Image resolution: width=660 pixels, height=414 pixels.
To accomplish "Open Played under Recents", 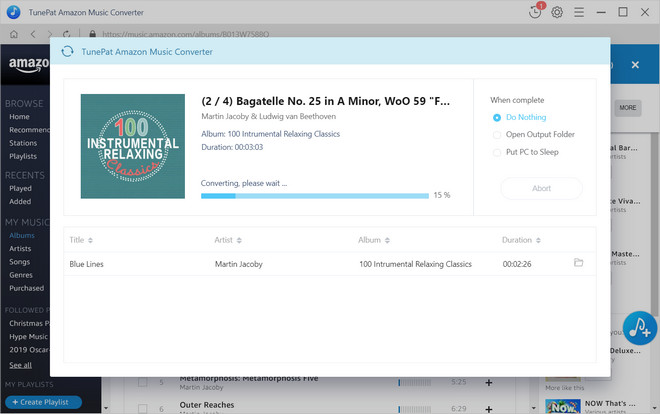I will pos(20,188).
